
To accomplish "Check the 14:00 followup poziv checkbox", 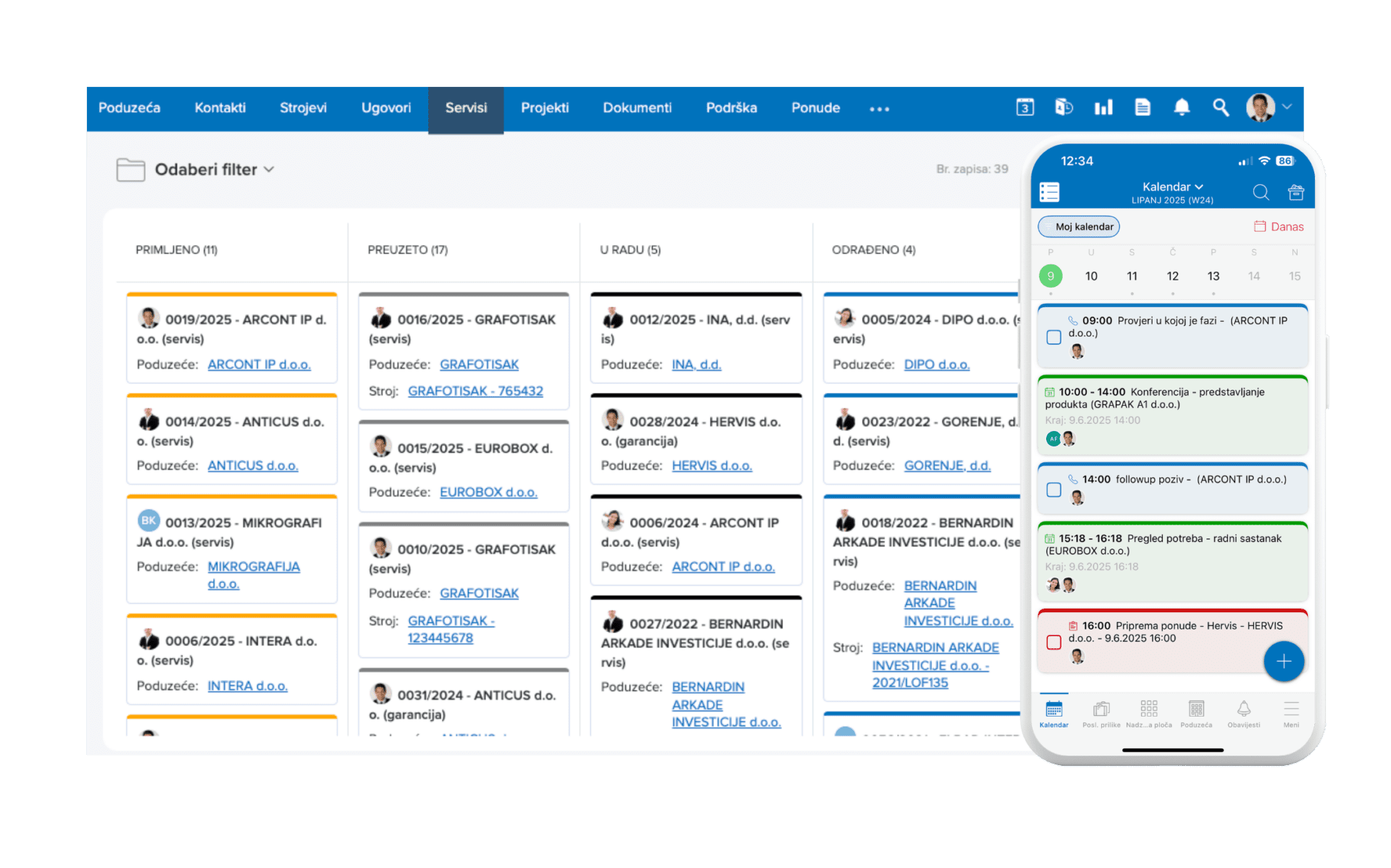I will point(1054,490).
